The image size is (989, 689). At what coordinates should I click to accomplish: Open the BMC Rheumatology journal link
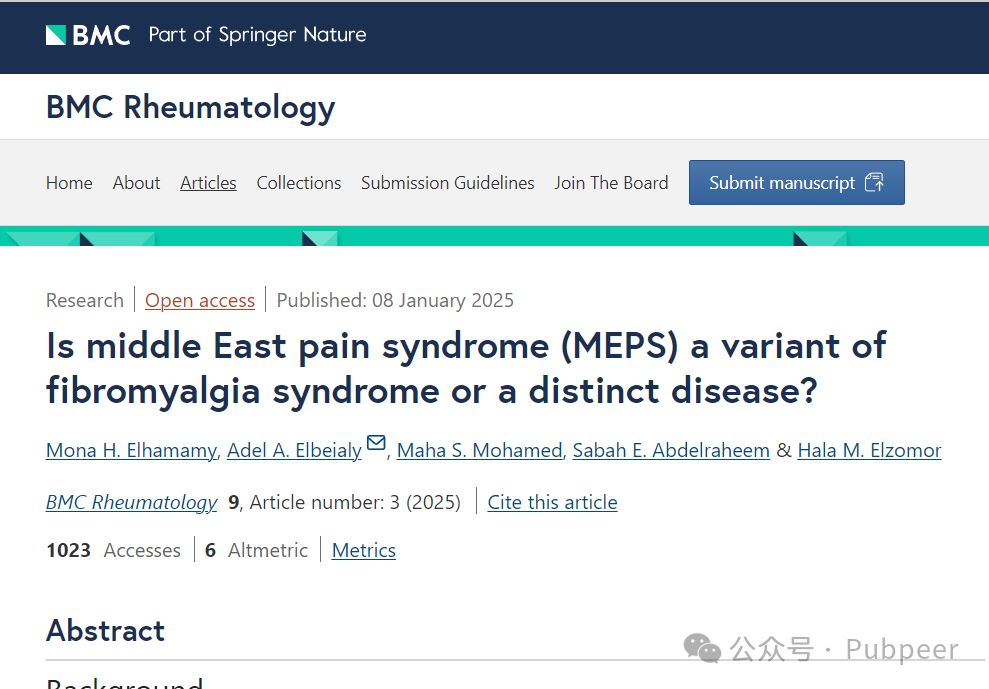pos(132,502)
